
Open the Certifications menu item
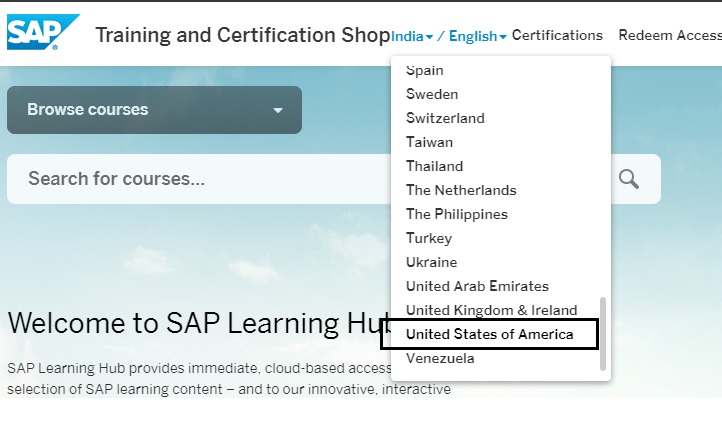click(x=557, y=35)
